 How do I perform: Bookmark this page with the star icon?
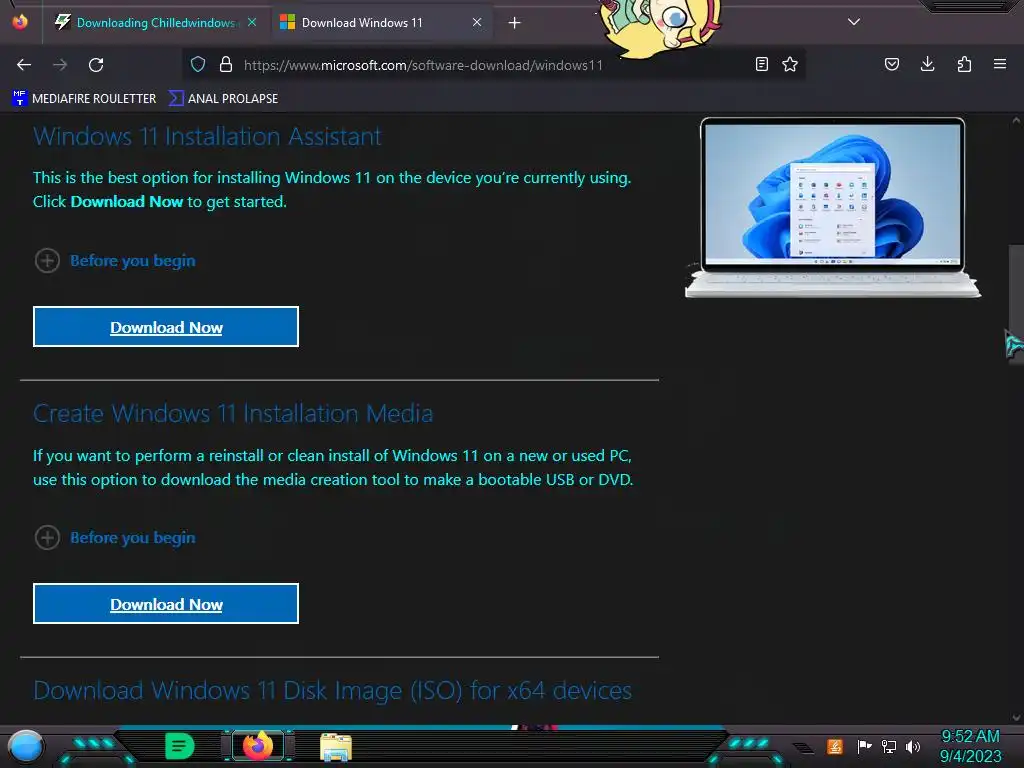790,64
